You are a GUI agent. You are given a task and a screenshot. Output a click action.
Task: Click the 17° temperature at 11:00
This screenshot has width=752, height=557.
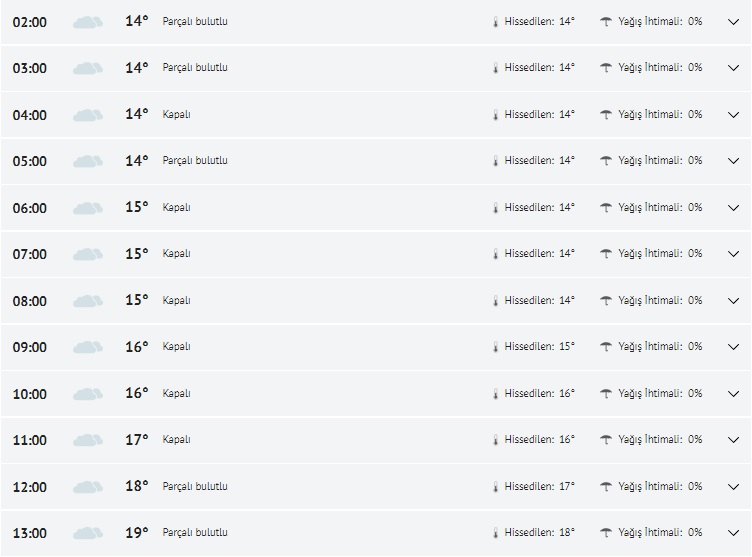[x=137, y=439]
